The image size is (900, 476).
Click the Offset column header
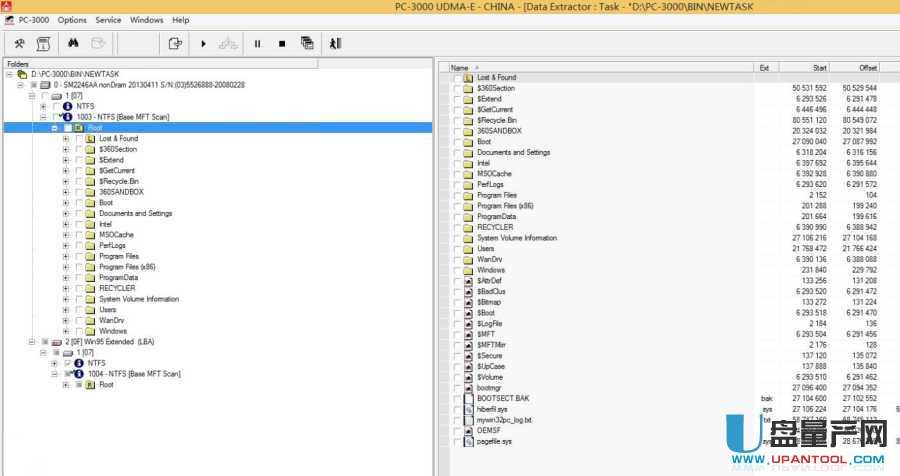point(867,67)
